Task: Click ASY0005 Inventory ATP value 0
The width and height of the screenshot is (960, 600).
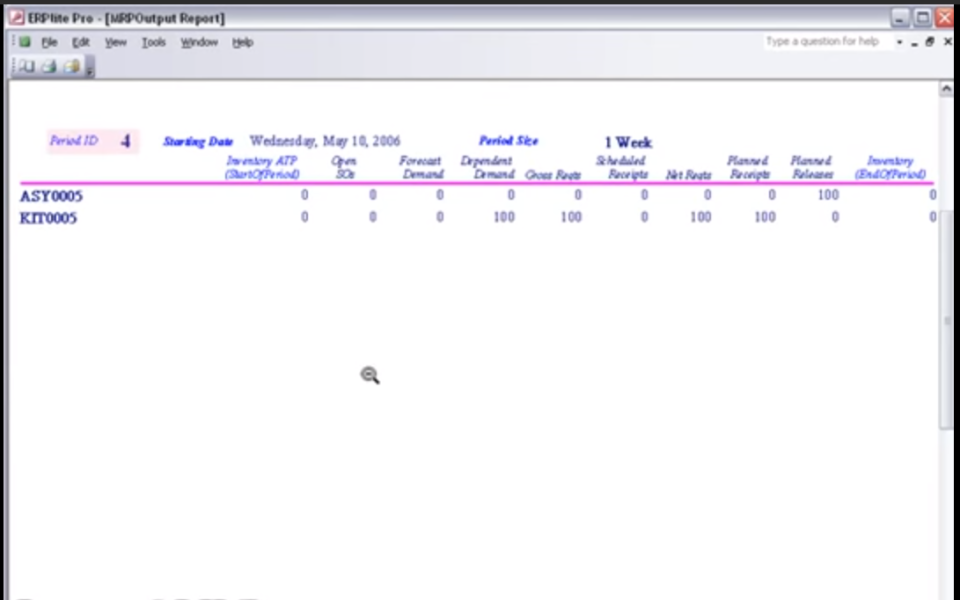Action: [304, 195]
